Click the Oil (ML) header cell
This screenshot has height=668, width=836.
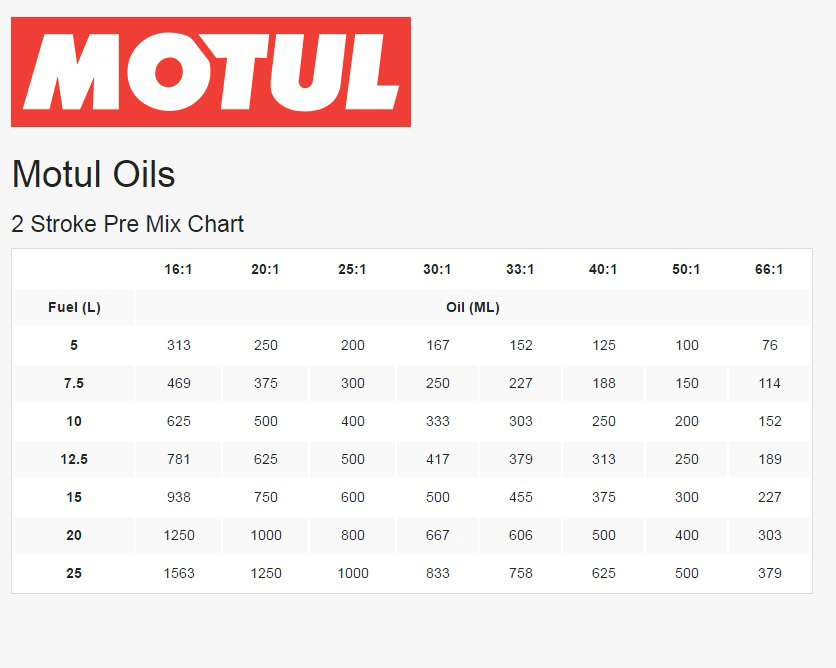[x=472, y=307]
